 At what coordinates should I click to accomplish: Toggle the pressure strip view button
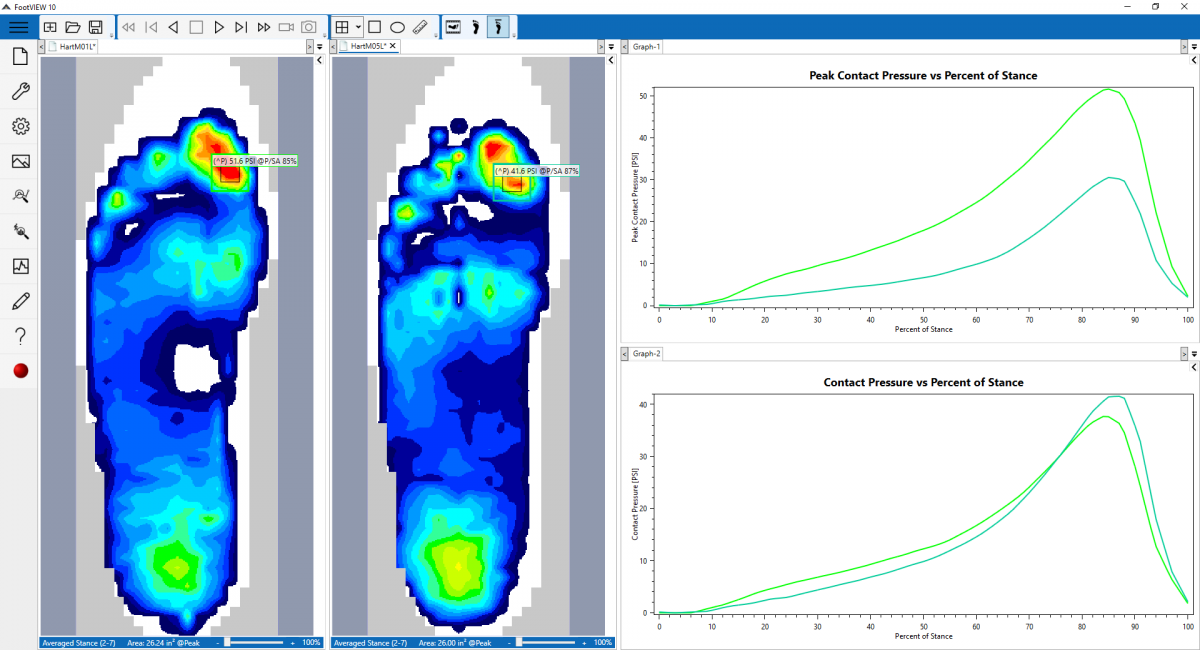click(x=453, y=27)
